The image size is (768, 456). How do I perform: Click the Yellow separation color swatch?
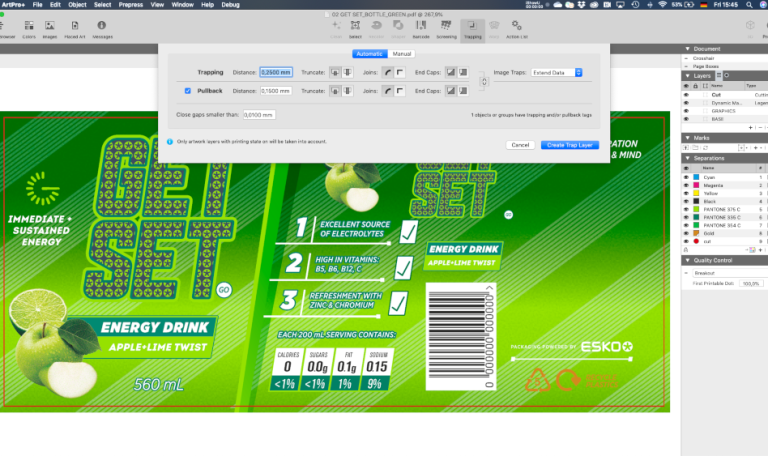tap(696, 193)
